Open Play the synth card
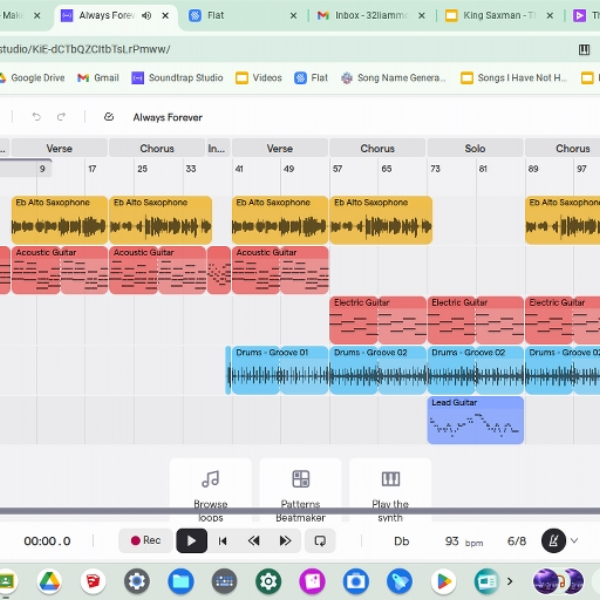This screenshot has width=600, height=600. point(390,490)
